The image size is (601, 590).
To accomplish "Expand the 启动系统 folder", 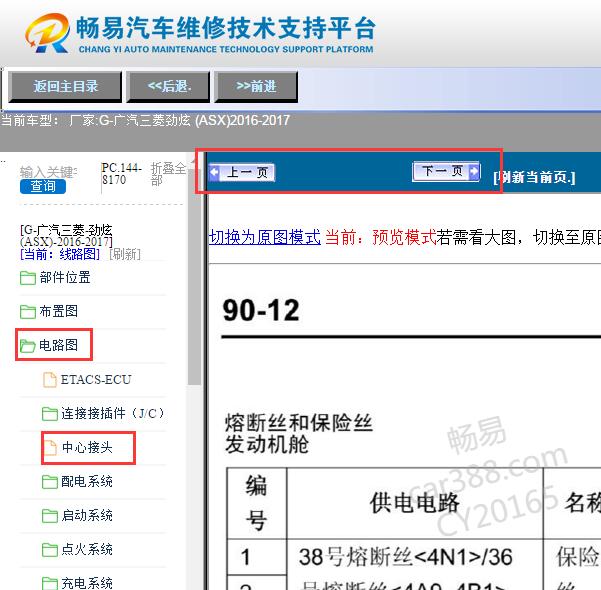I will (x=87, y=515).
